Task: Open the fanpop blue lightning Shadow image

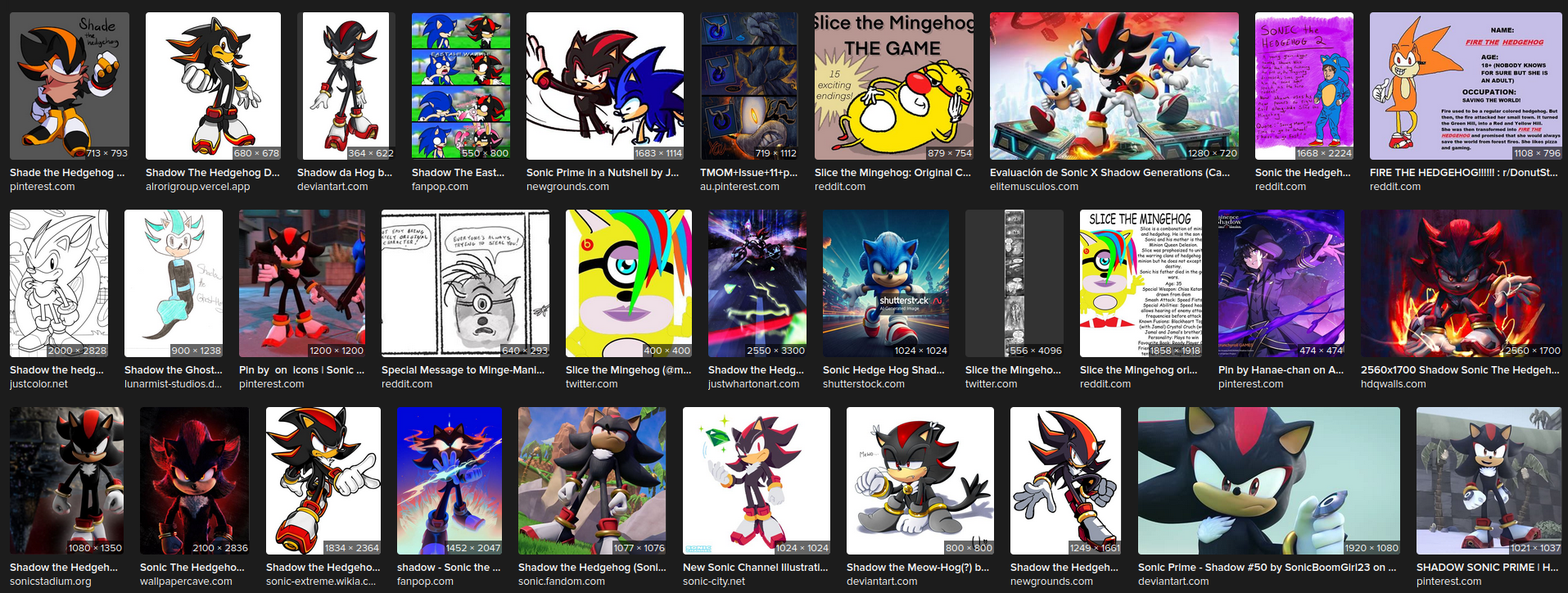Action: [450, 481]
